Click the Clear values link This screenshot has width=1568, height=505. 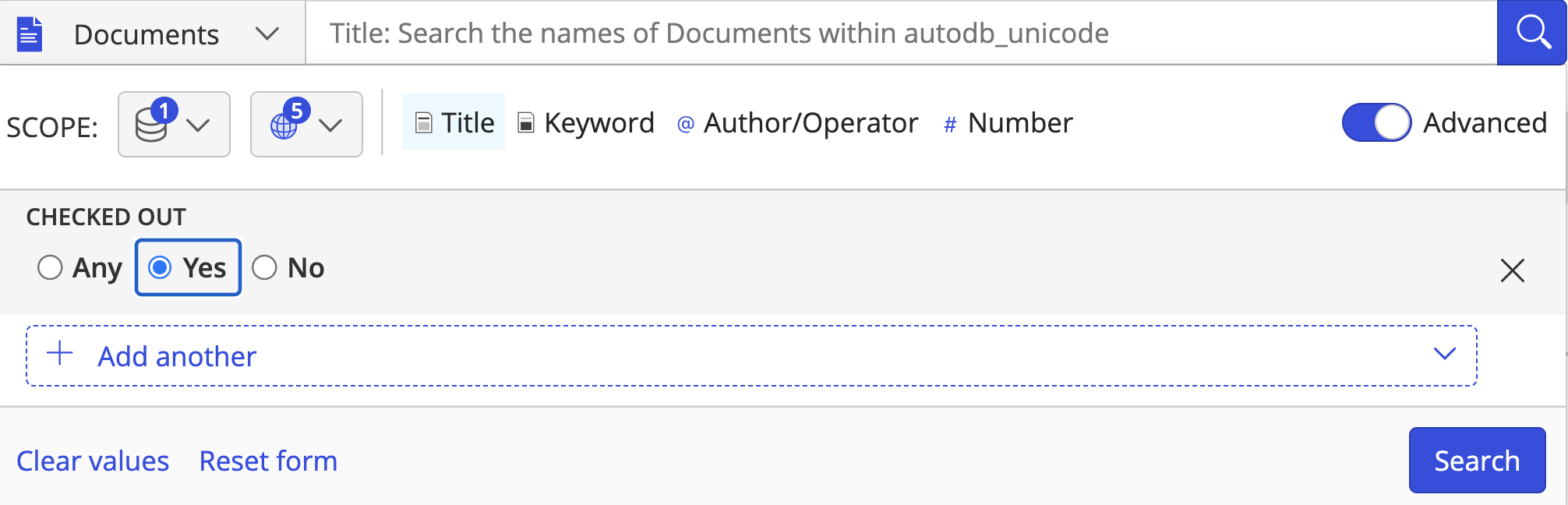click(x=93, y=461)
